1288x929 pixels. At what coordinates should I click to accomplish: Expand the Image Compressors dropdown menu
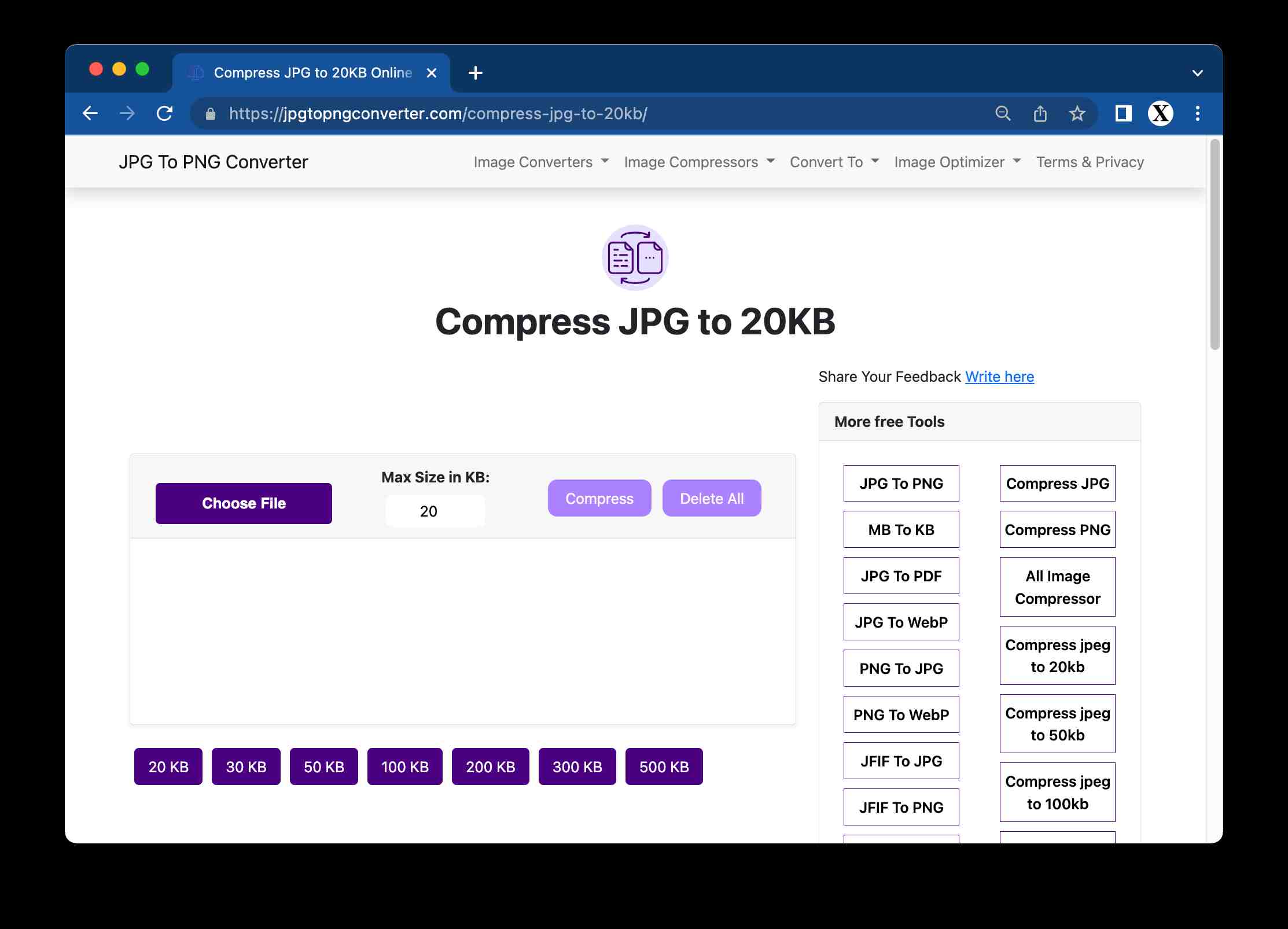[700, 161]
